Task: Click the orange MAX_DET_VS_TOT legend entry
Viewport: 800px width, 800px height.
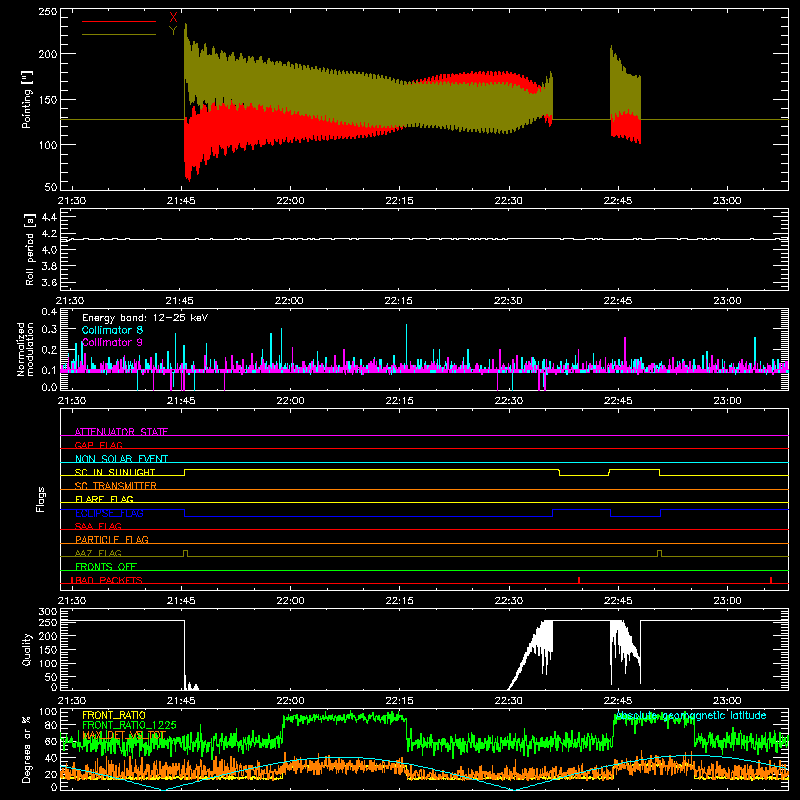Action: pyautogui.click(x=124, y=735)
